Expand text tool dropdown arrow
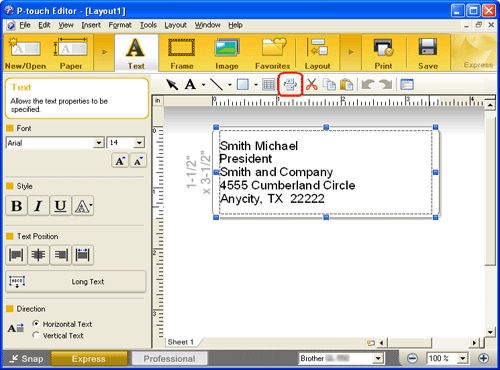 203,85
